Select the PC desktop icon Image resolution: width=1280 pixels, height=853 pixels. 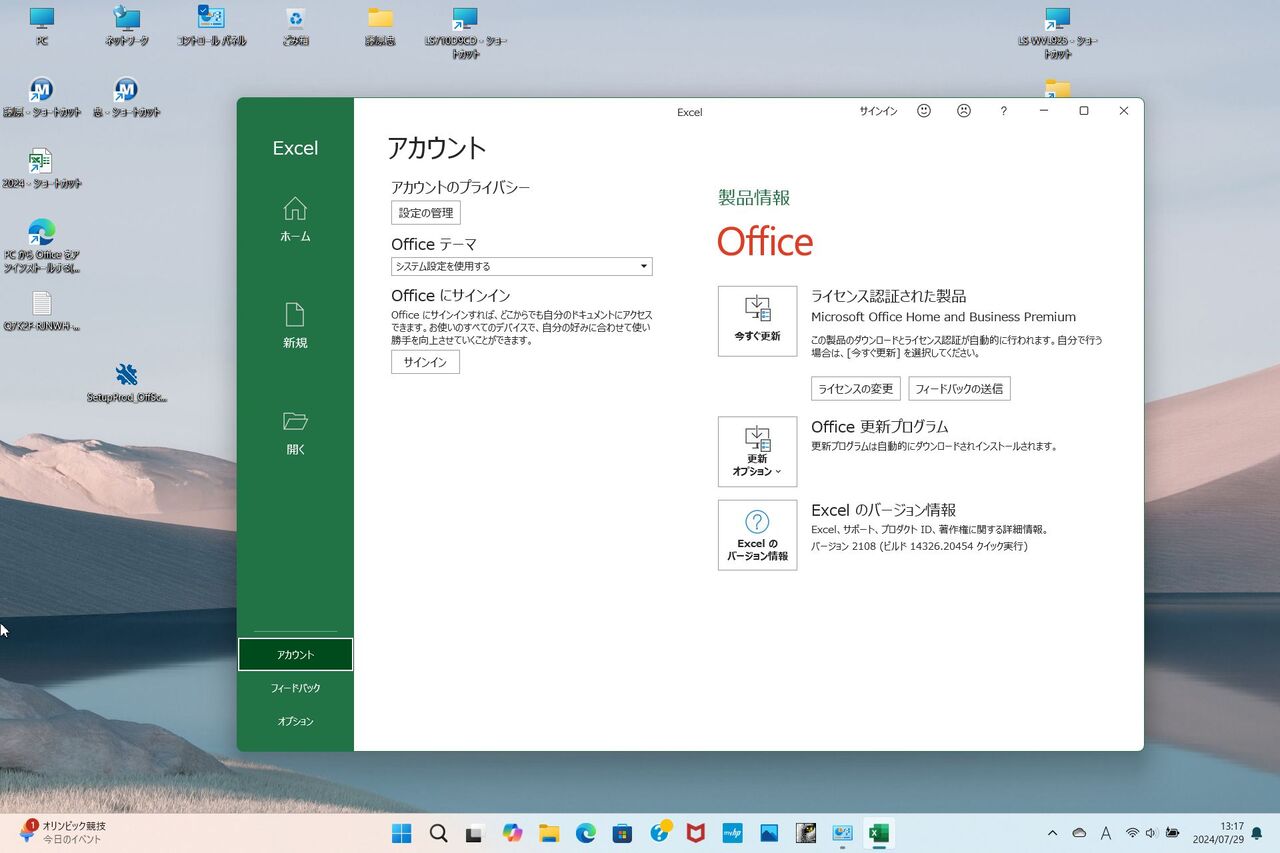click(42, 27)
